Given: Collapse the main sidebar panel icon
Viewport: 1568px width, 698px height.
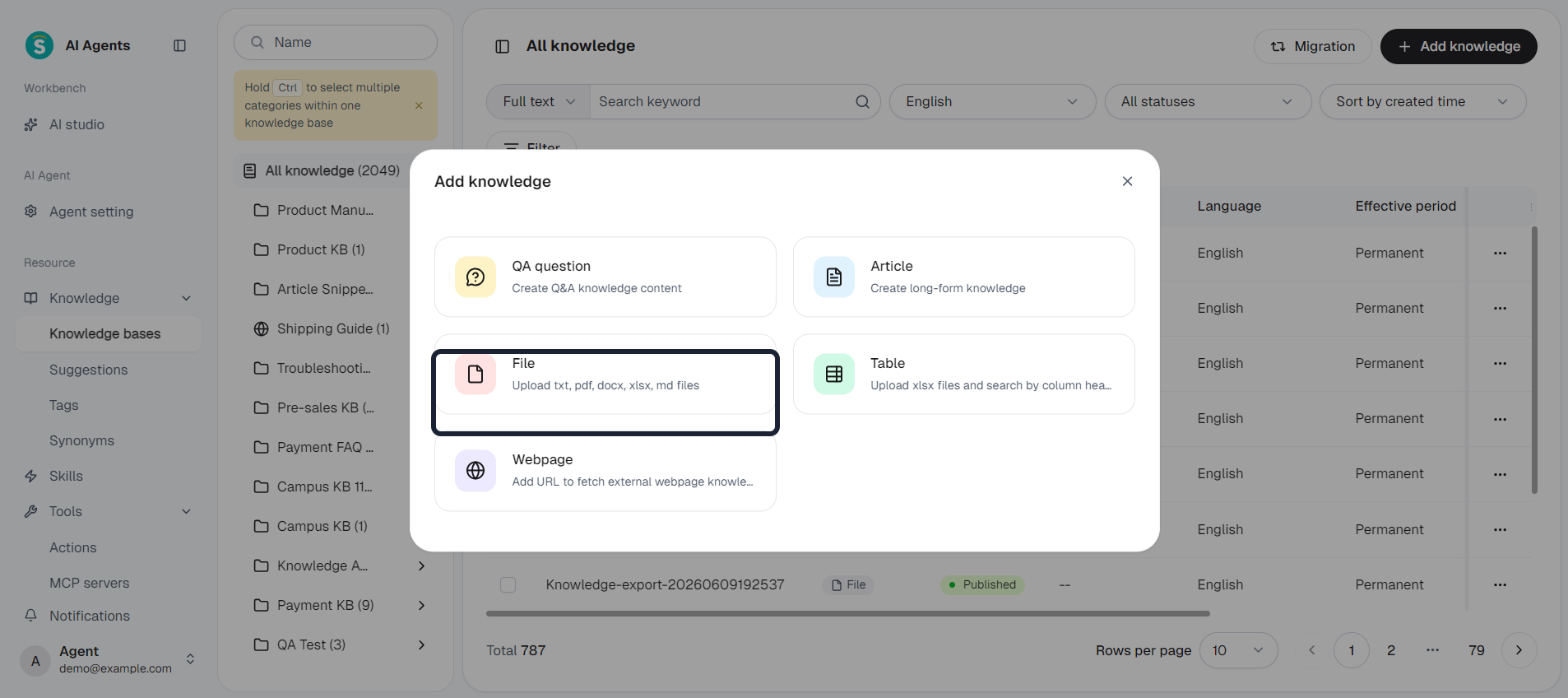Looking at the screenshot, I should tap(179, 45).
